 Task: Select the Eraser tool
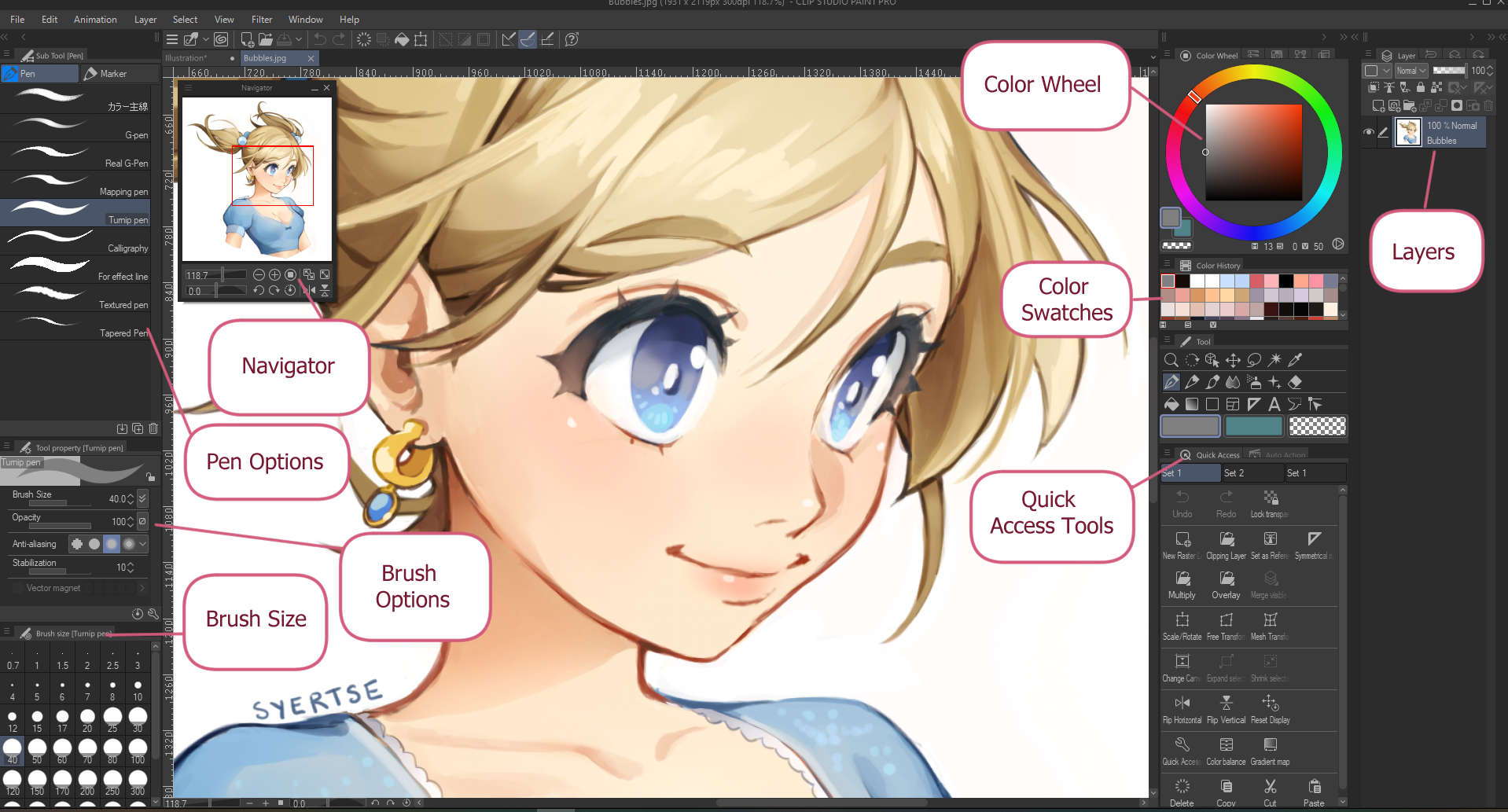tap(1295, 382)
